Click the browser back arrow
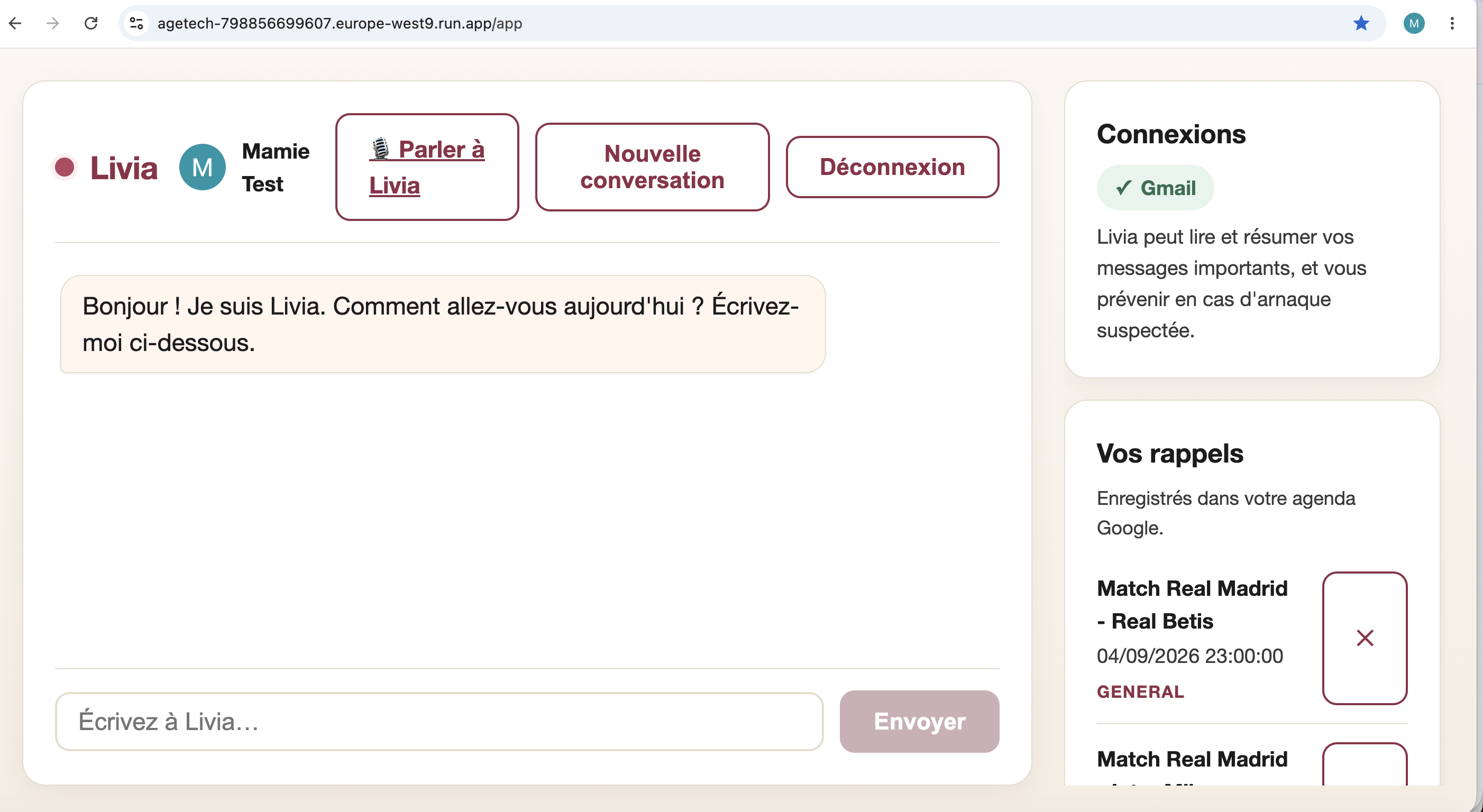 pyautogui.click(x=15, y=23)
